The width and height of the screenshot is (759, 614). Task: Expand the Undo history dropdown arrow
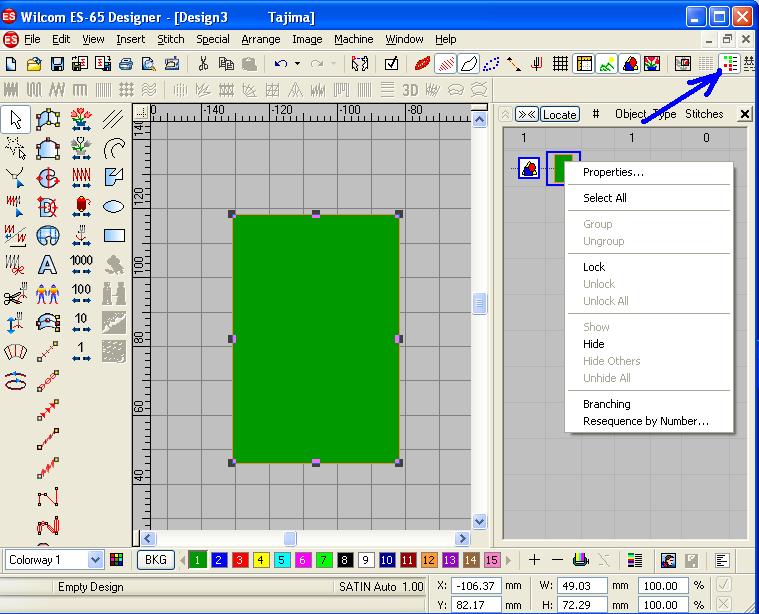tap(297, 64)
